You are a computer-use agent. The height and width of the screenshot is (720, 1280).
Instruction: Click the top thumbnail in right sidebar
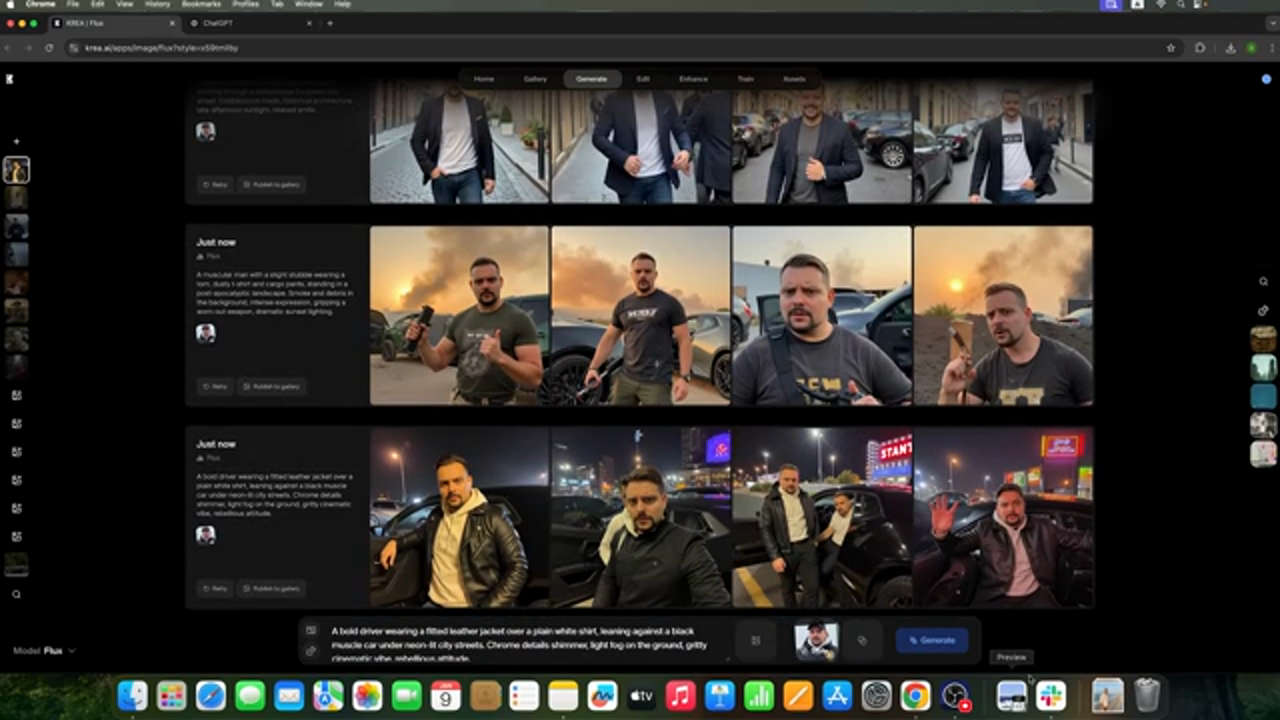(x=1264, y=338)
